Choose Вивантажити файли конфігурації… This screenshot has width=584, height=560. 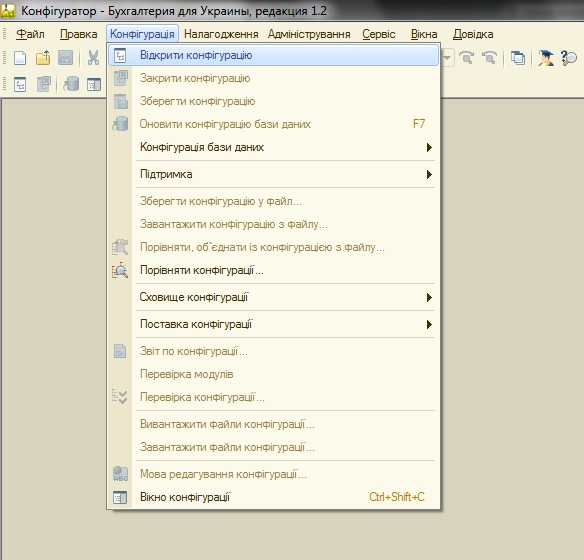point(273,424)
